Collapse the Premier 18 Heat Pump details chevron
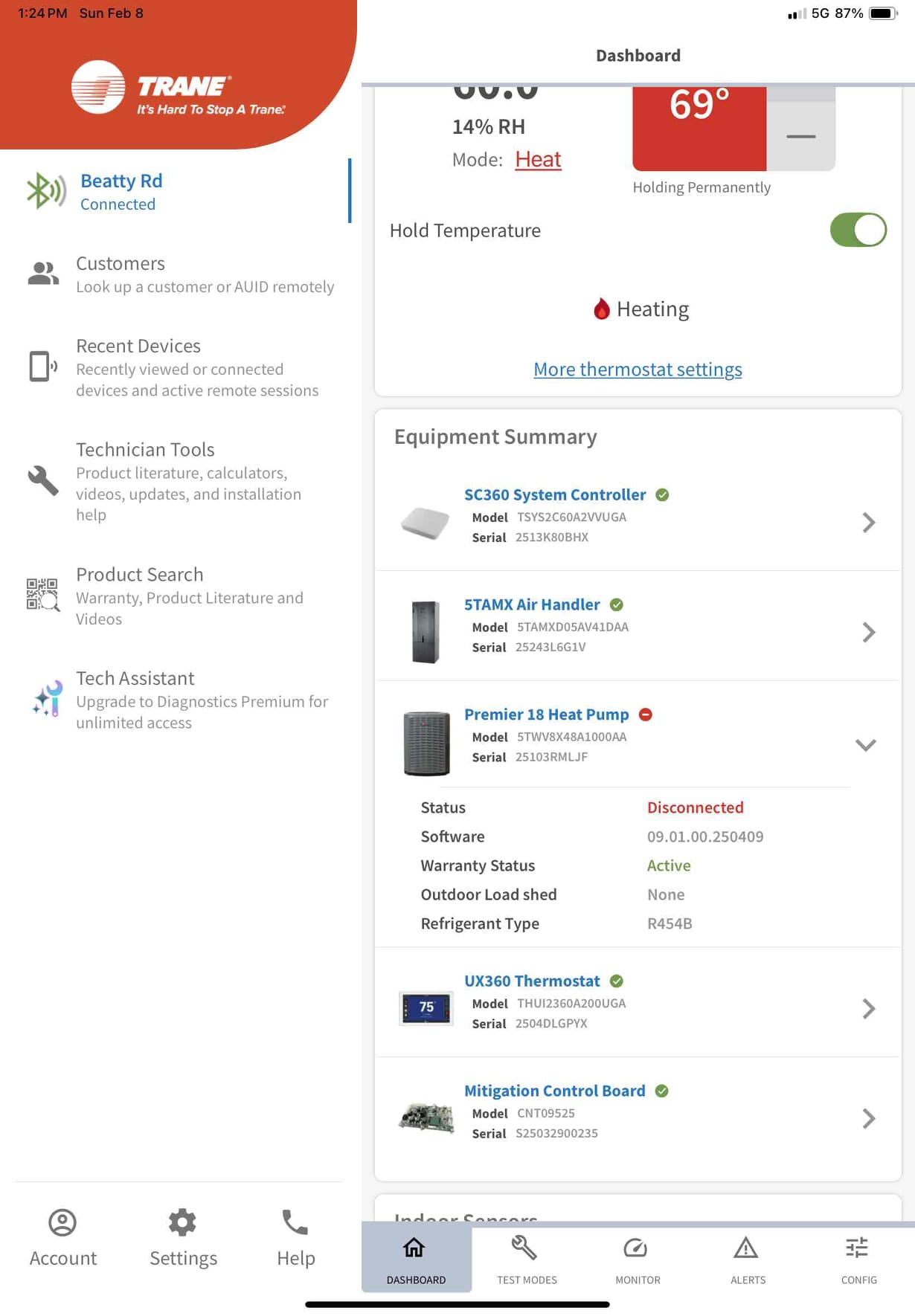The image size is (915, 1316). pyautogui.click(x=866, y=744)
